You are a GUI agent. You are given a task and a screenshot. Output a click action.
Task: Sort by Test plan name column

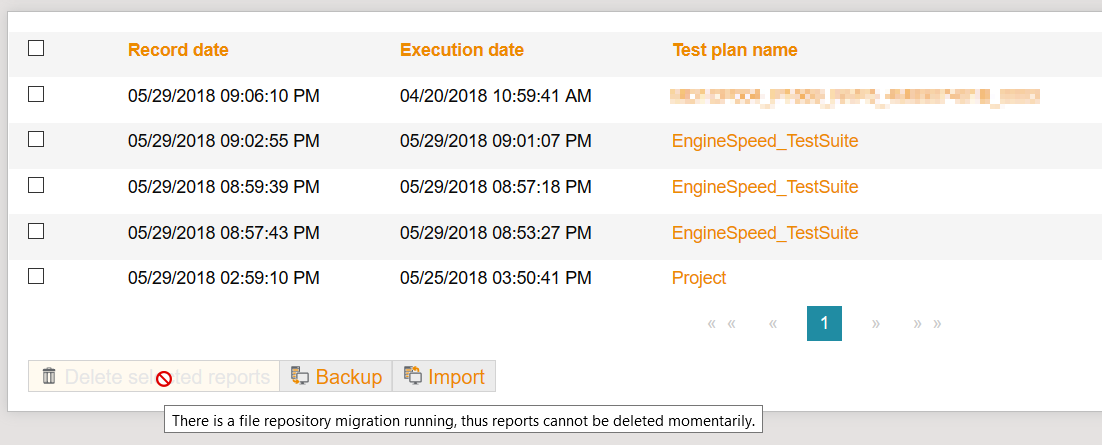click(735, 50)
